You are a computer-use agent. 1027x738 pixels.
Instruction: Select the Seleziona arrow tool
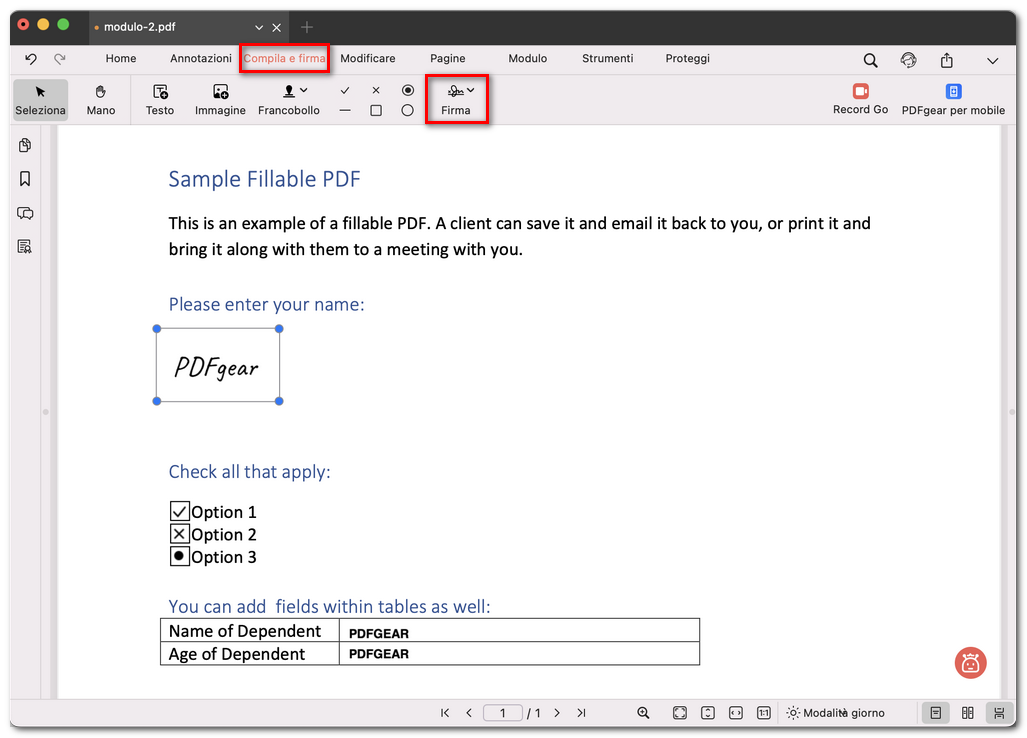[39, 99]
